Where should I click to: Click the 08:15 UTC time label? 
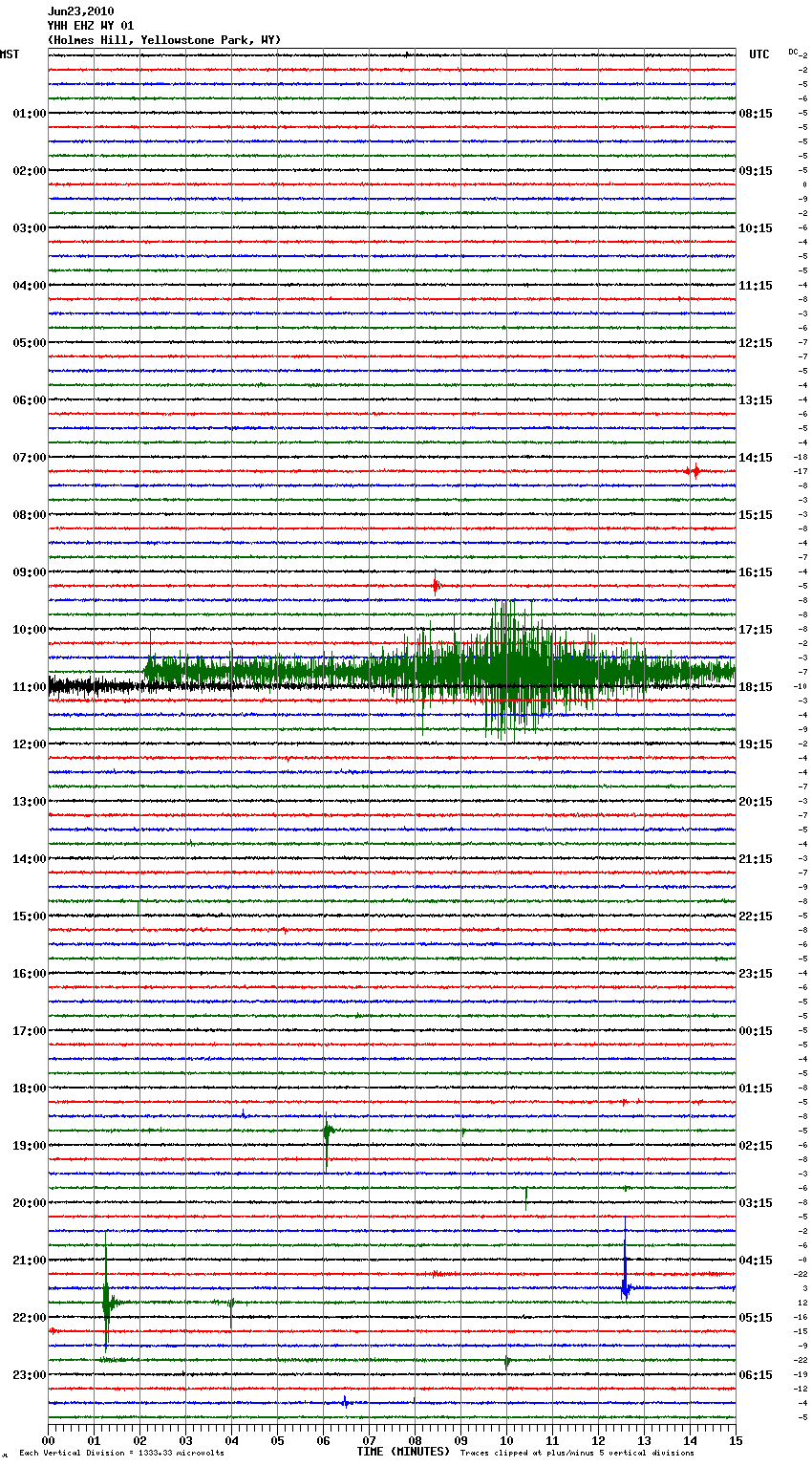click(756, 113)
